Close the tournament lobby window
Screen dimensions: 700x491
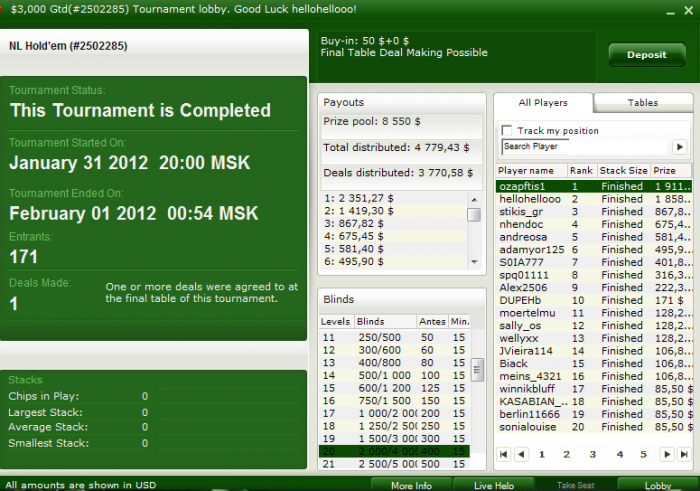point(689,10)
